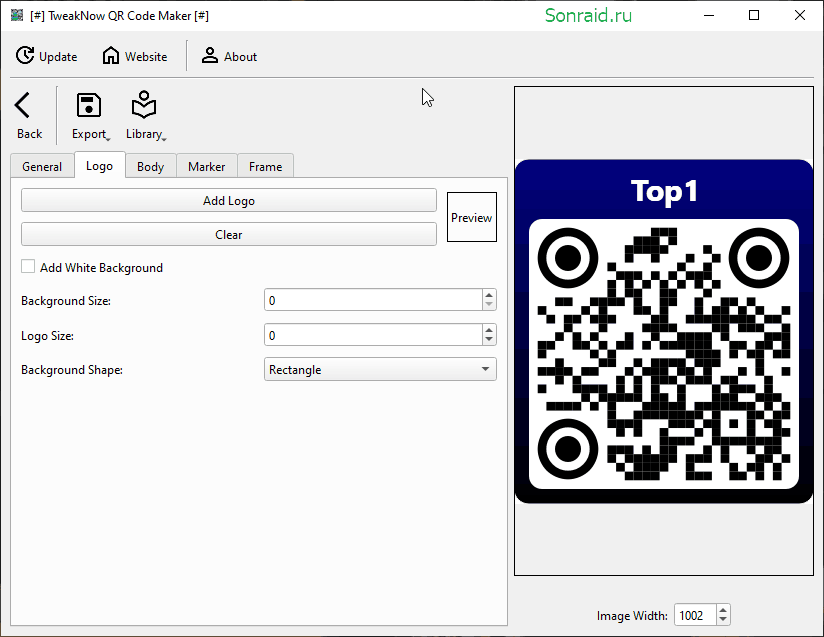
Task: Open the About person icon
Action: 210,55
